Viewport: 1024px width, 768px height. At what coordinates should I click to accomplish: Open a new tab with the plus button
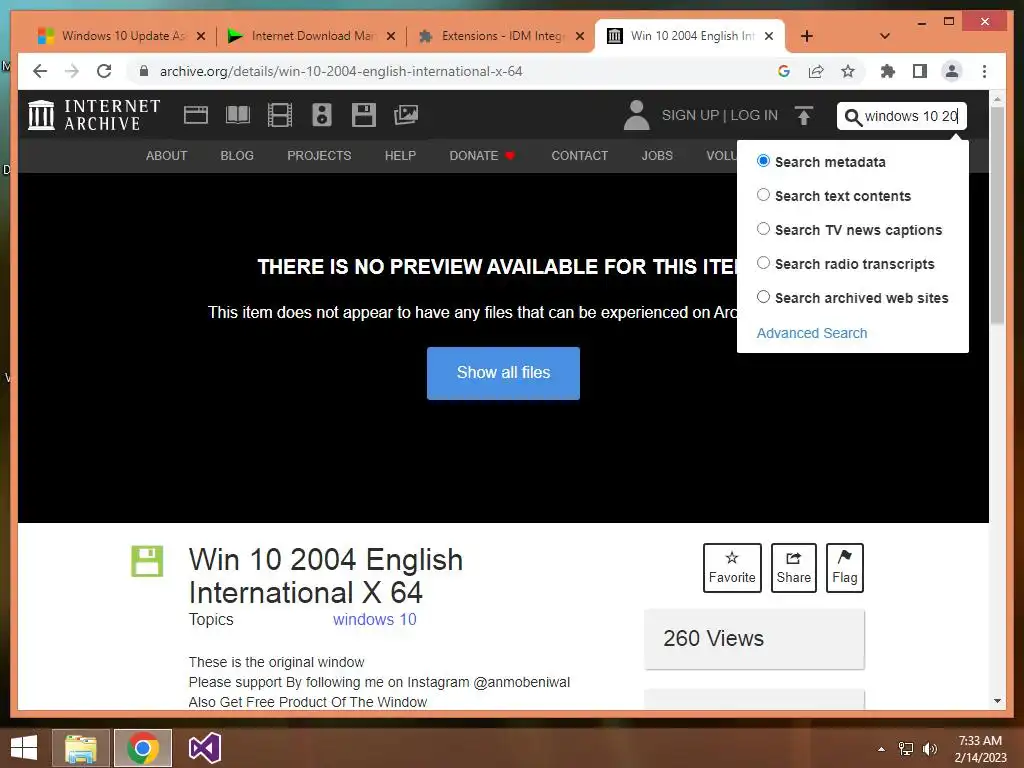pos(807,36)
